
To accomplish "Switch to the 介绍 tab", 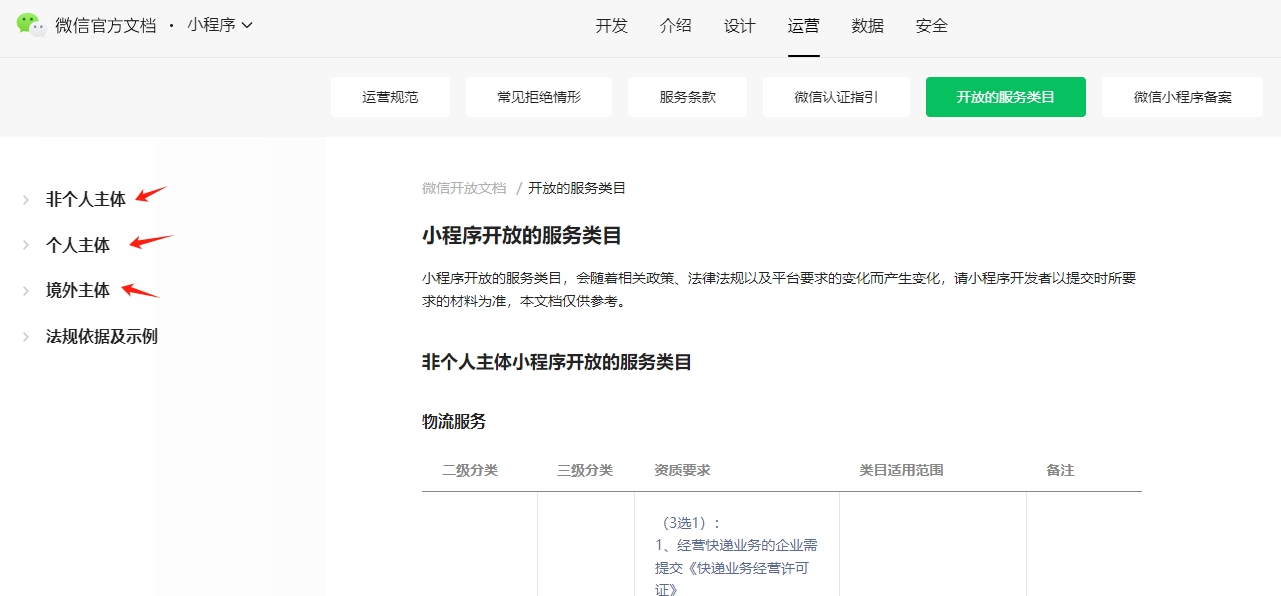I will pyautogui.click(x=676, y=26).
